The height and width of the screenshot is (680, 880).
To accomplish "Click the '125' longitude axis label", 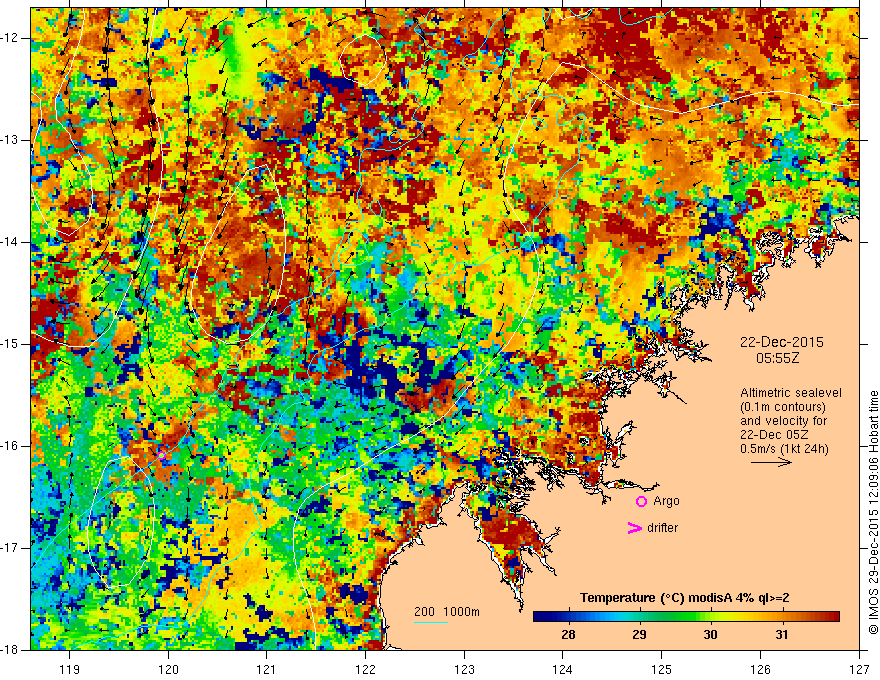I will click(662, 669).
